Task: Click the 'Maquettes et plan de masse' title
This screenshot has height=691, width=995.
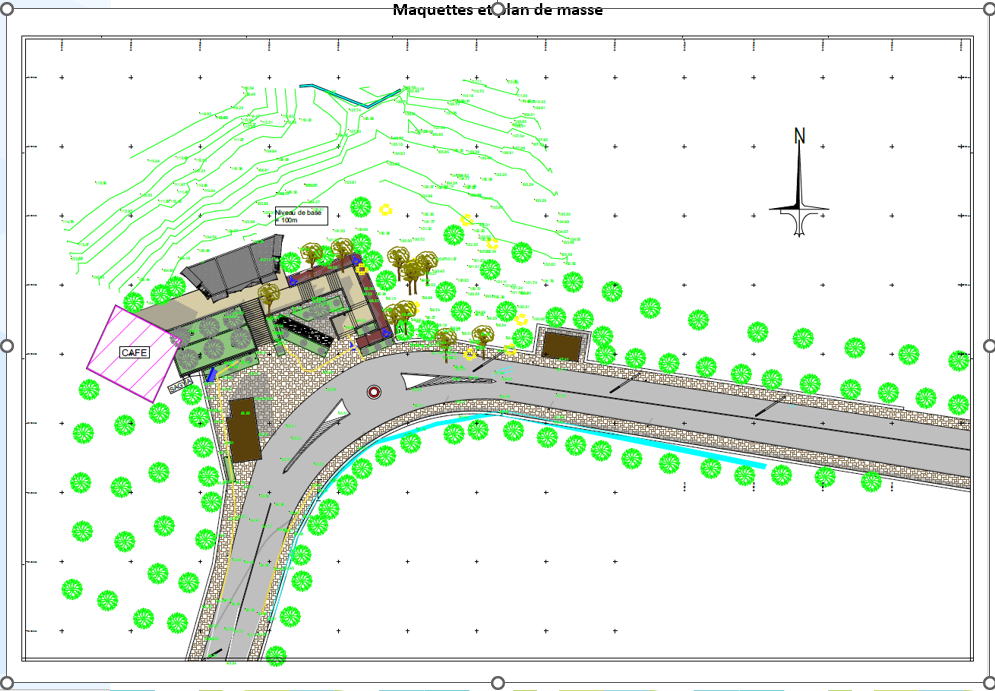Action: (x=498, y=10)
